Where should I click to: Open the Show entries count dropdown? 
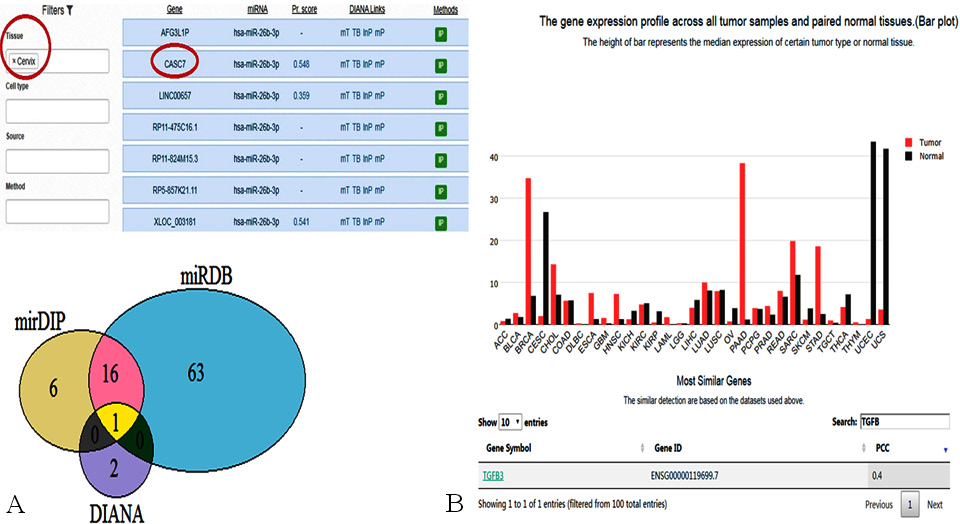coord(510,422)
